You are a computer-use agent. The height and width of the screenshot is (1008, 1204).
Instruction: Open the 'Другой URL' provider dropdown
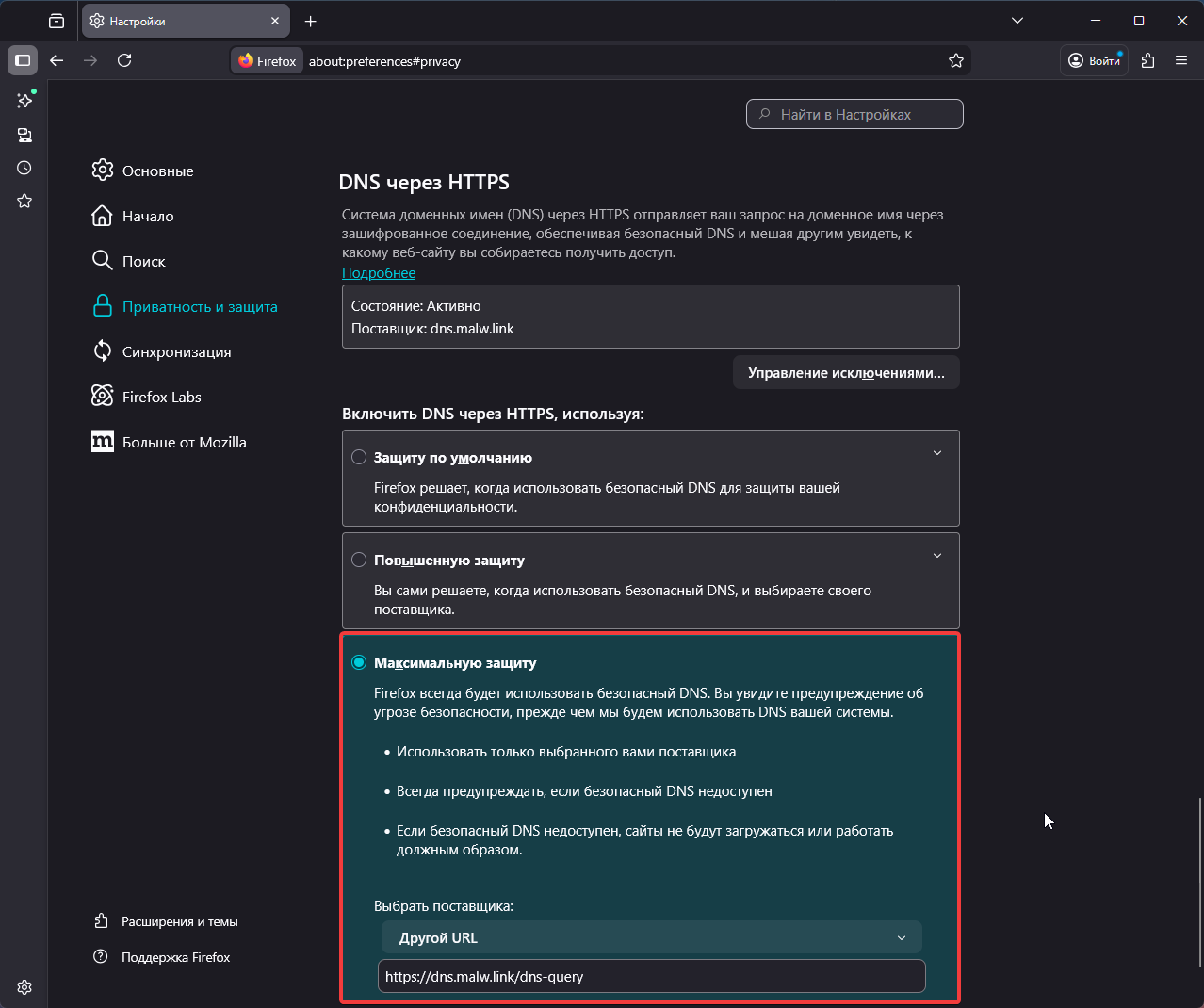(x=650, y=937)
